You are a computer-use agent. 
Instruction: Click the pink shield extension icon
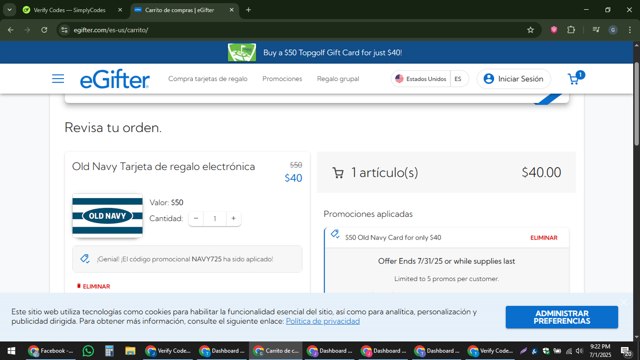tap(553, 30)
